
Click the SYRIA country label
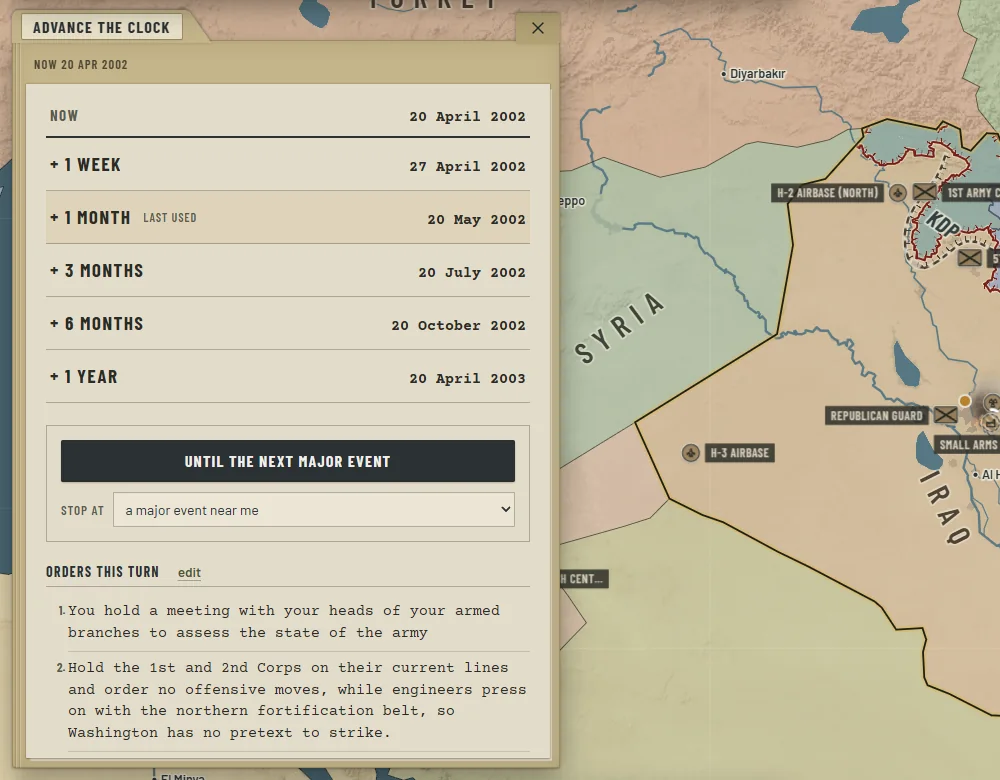[x=620, y=328]
